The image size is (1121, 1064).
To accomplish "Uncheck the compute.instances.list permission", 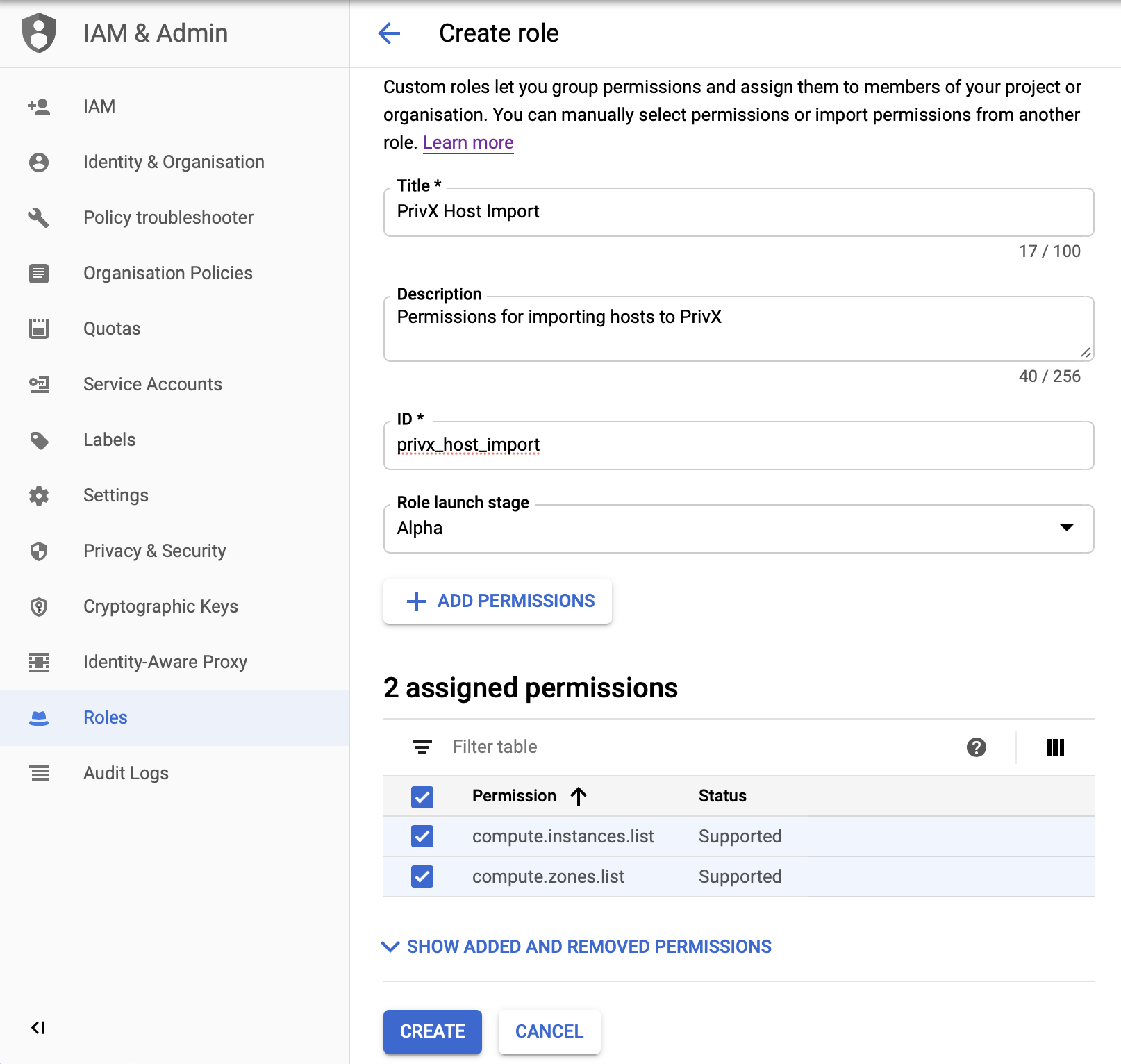I will (x=422, y=836).
